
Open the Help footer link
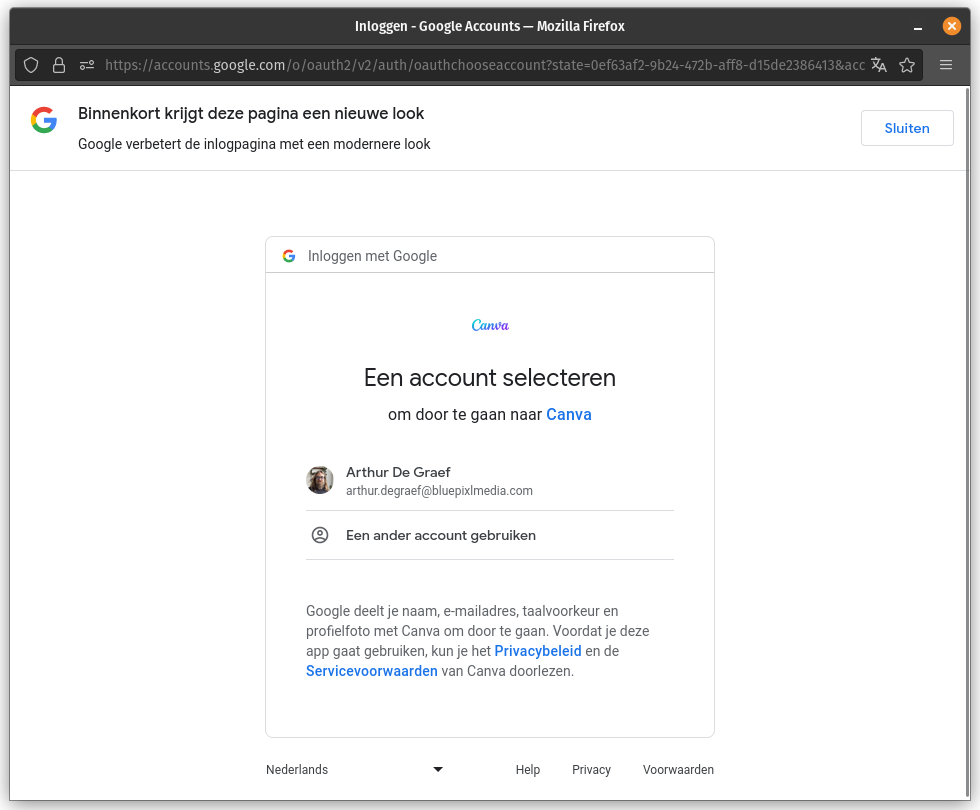(x=528, y=769)
